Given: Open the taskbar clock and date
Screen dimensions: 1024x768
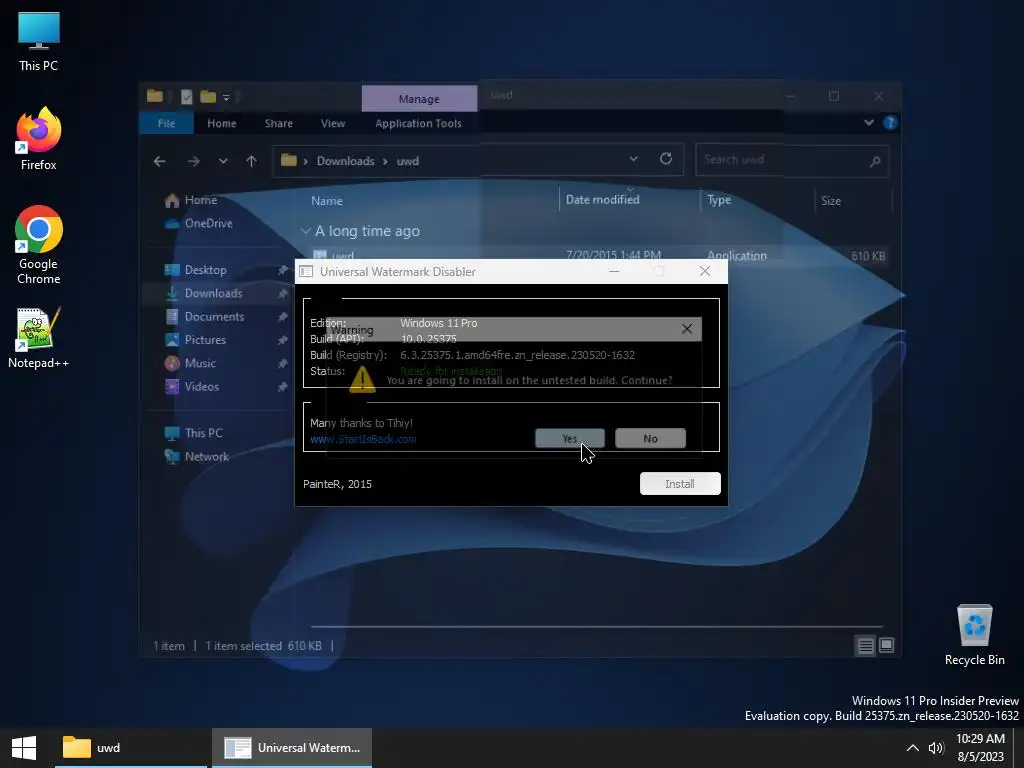Looking at the screenshot, I should click(980, 748).
